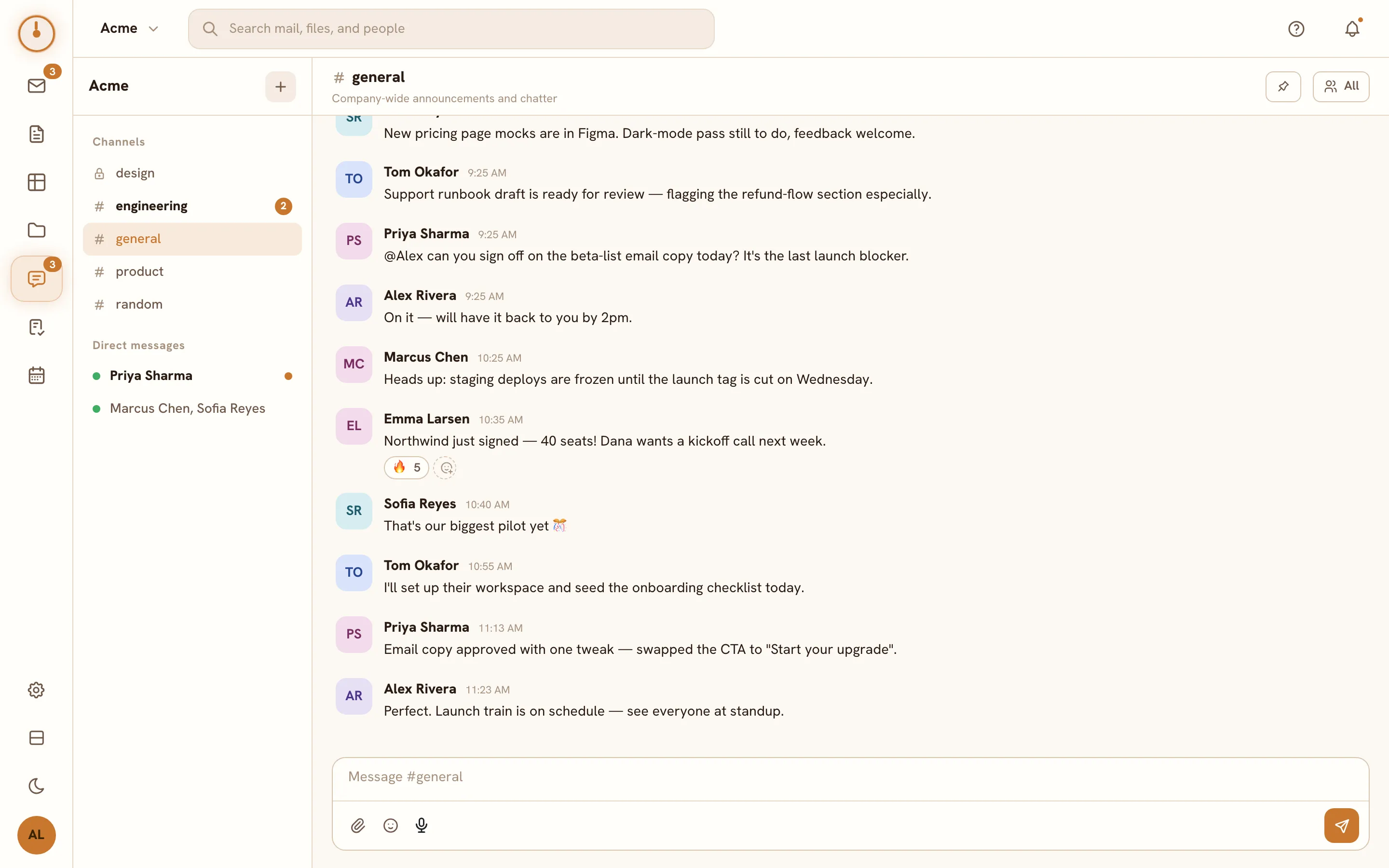Click the plus button next to Acme
This screenshot has height=868, width=1389.
coord(280,87)
